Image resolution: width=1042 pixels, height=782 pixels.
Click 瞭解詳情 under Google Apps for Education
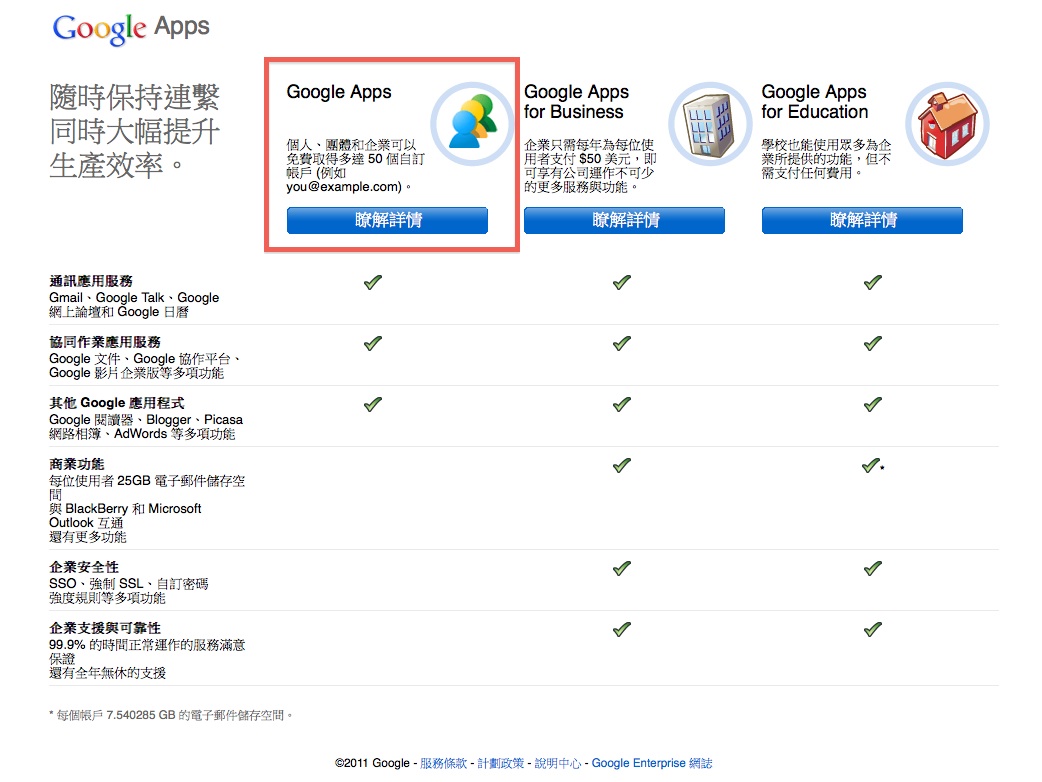click(862, 220)
